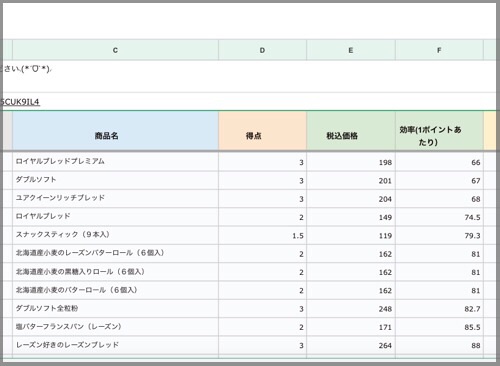Click score 2 in 塩バターフランスパン row

(x=262, y=327)
